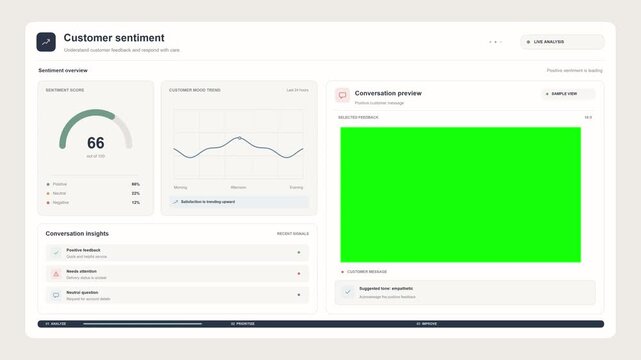This screenshot has height=360, width=641.
Task: Click the LIVE ANALYSIS status pill
Action: tap(562, 42)
